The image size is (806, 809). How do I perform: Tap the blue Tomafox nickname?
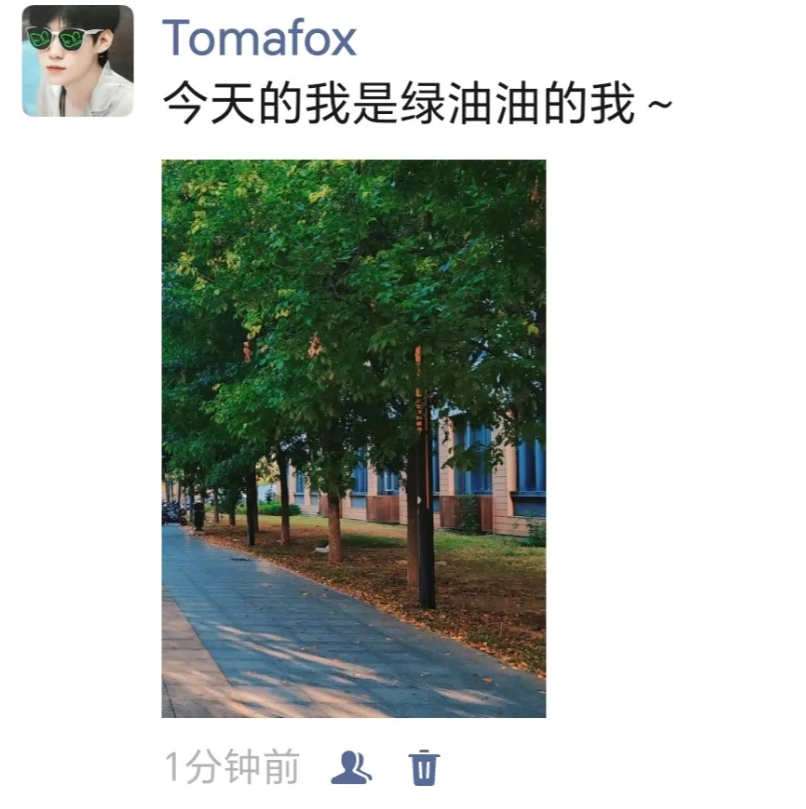coord(259,37)
